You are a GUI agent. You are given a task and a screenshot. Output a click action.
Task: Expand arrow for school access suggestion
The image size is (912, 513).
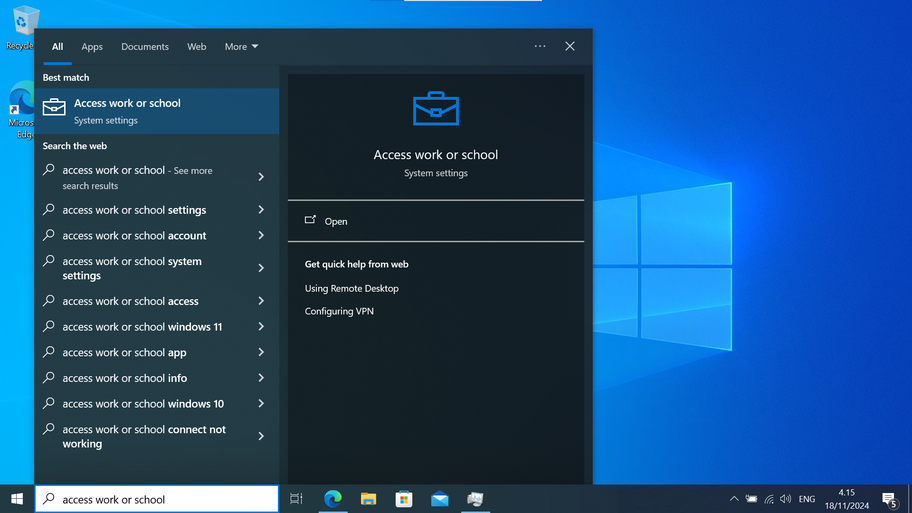261,301
